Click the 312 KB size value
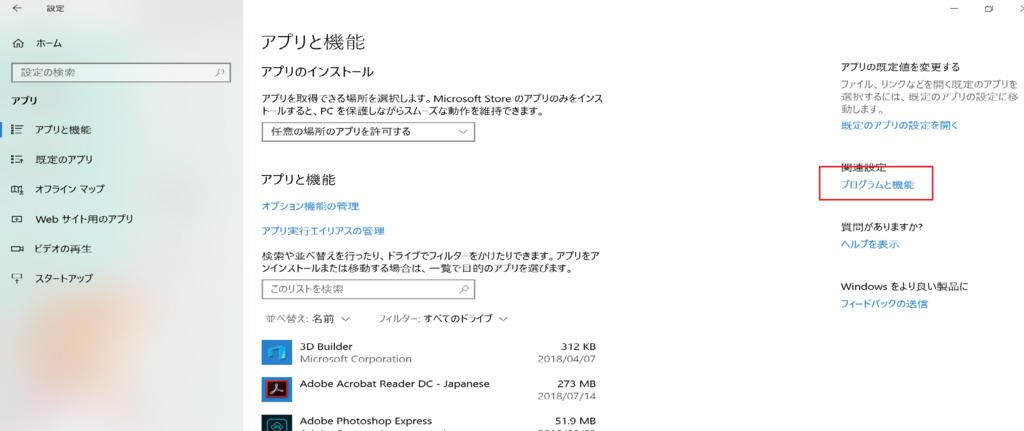 pos(578,346)
